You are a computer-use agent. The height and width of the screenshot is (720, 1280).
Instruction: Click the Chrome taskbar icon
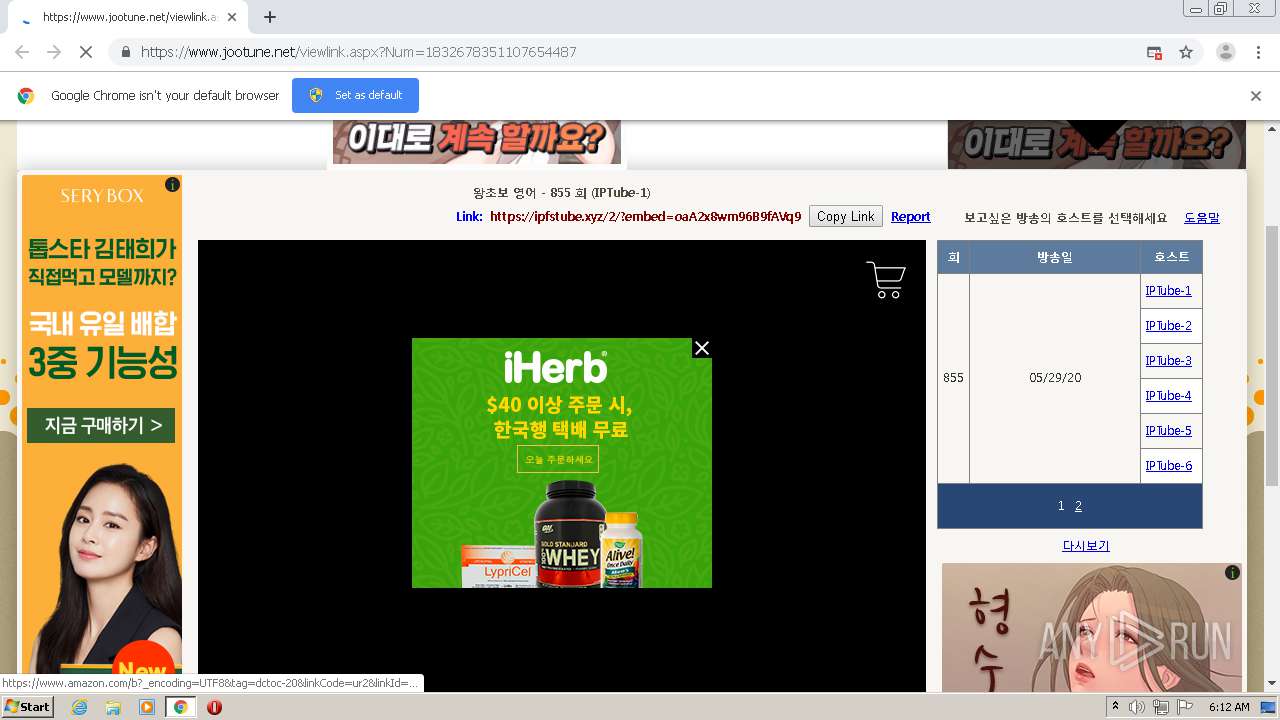tap(180, 707)
